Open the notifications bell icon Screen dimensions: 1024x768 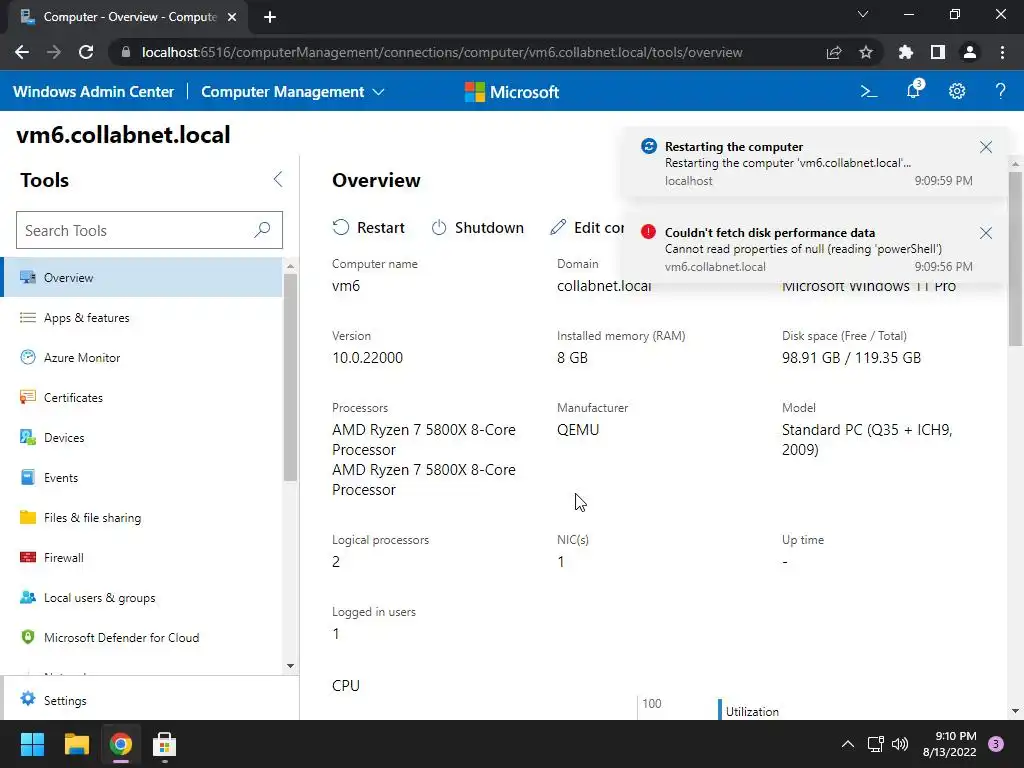coord(914,90)
